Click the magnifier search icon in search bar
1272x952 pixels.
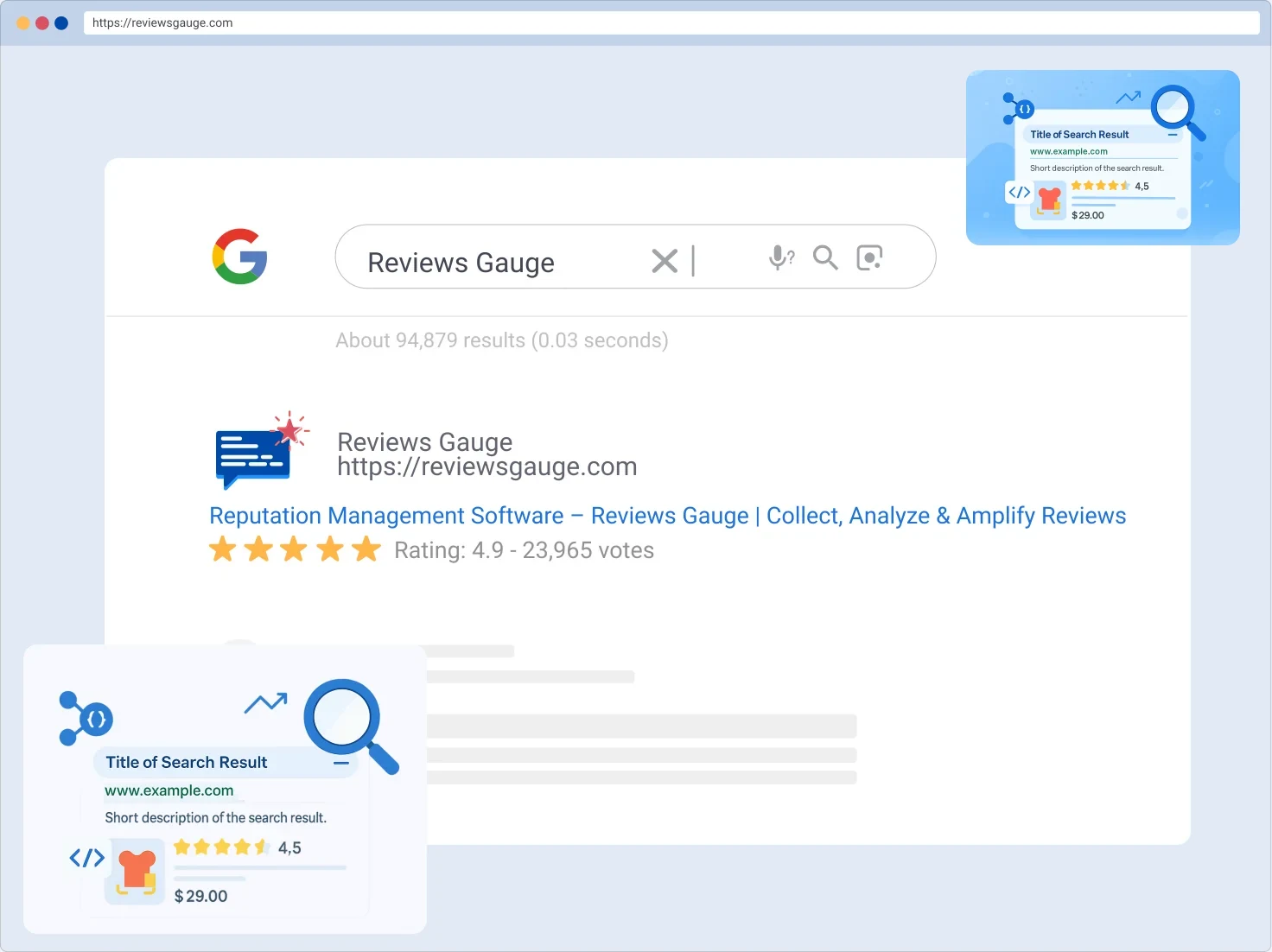[825, 257]
